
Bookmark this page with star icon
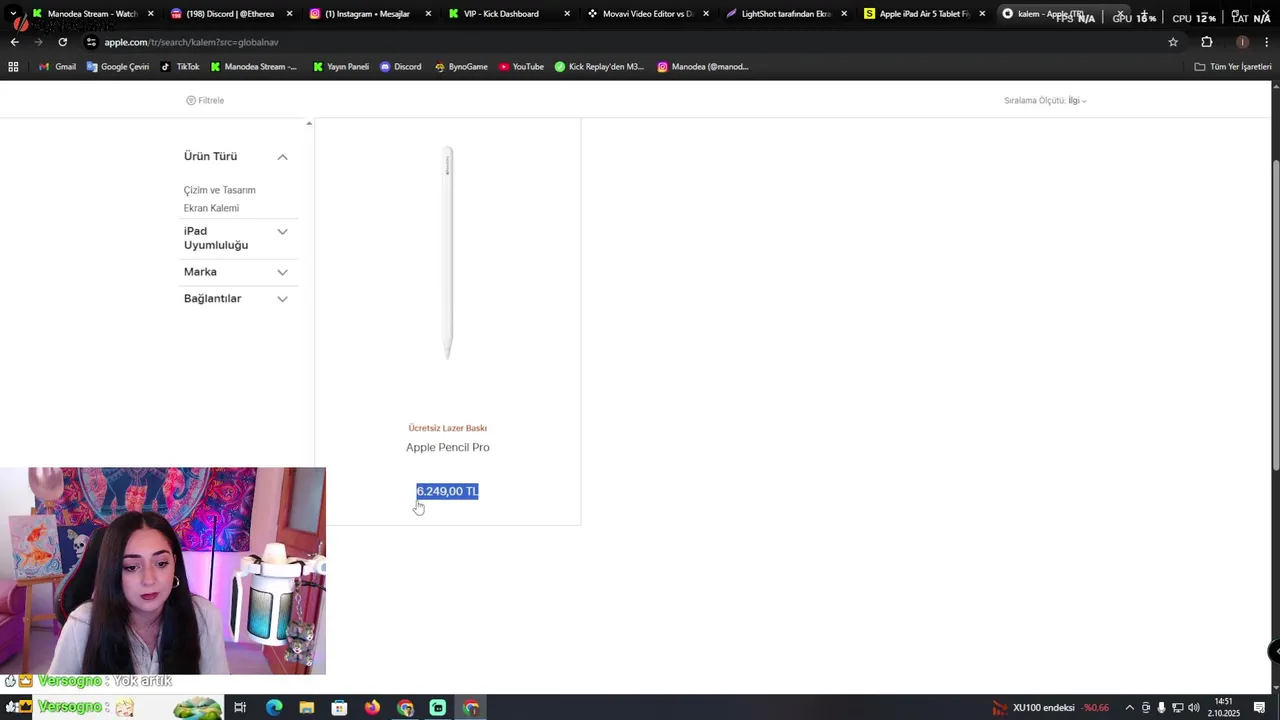[1173, 42]
